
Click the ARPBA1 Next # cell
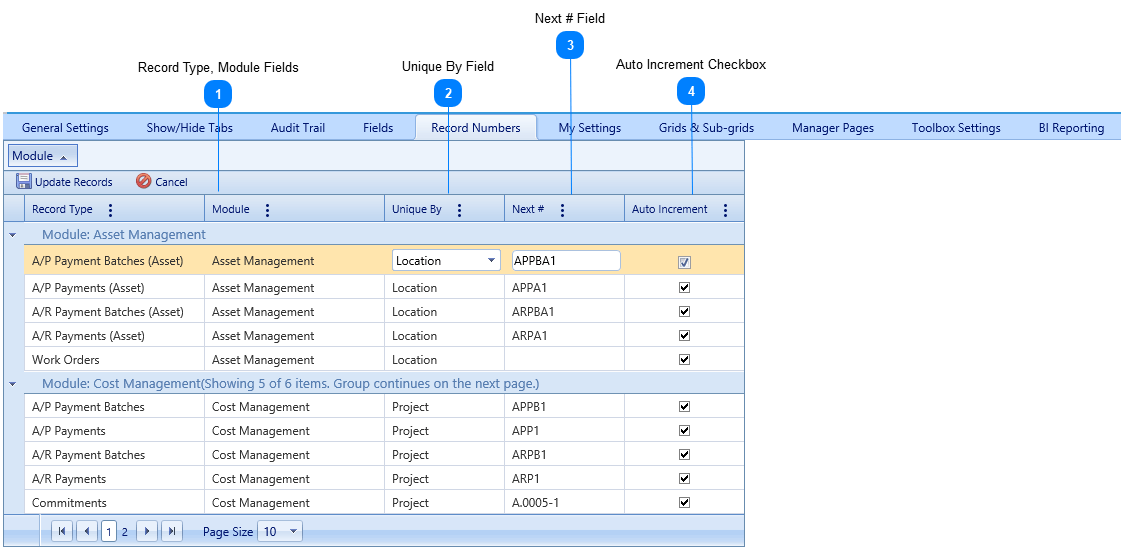[x=565, y=312]
